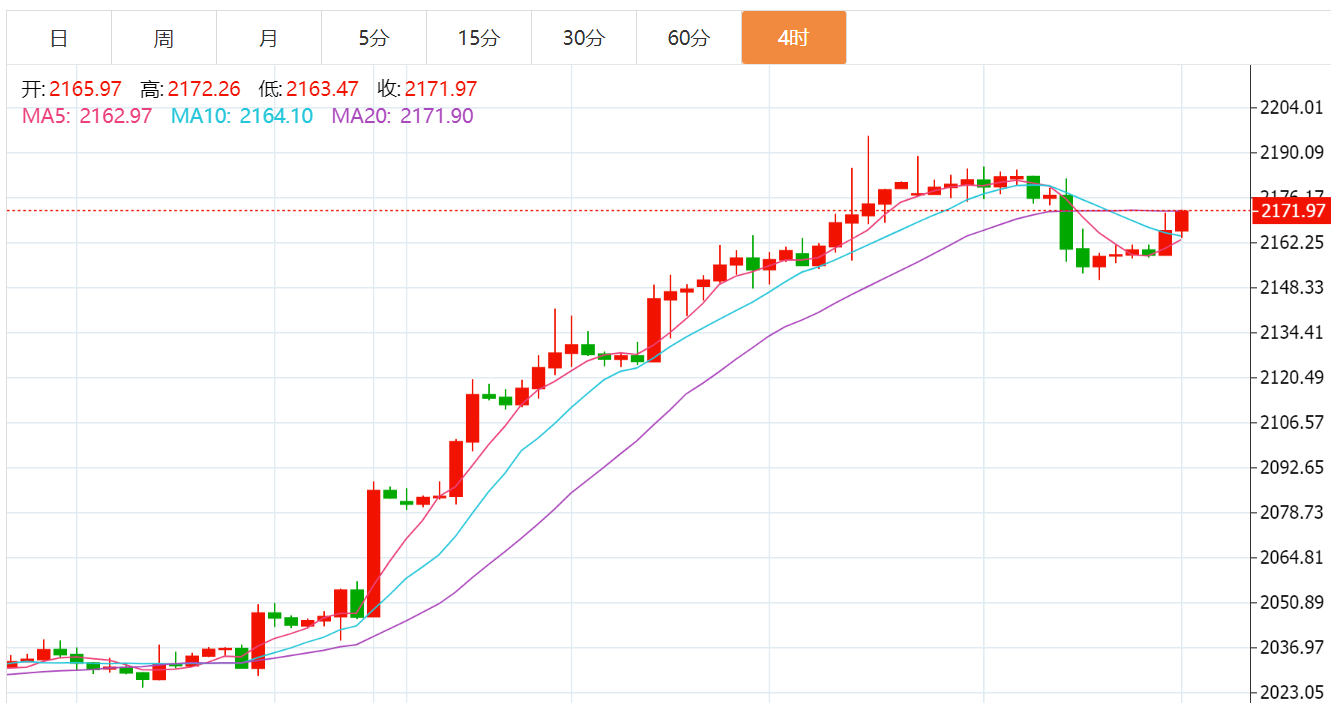Click the MA20: 2171.90 indicator label
Screen dimensions: 1331x703
[403, 116]
